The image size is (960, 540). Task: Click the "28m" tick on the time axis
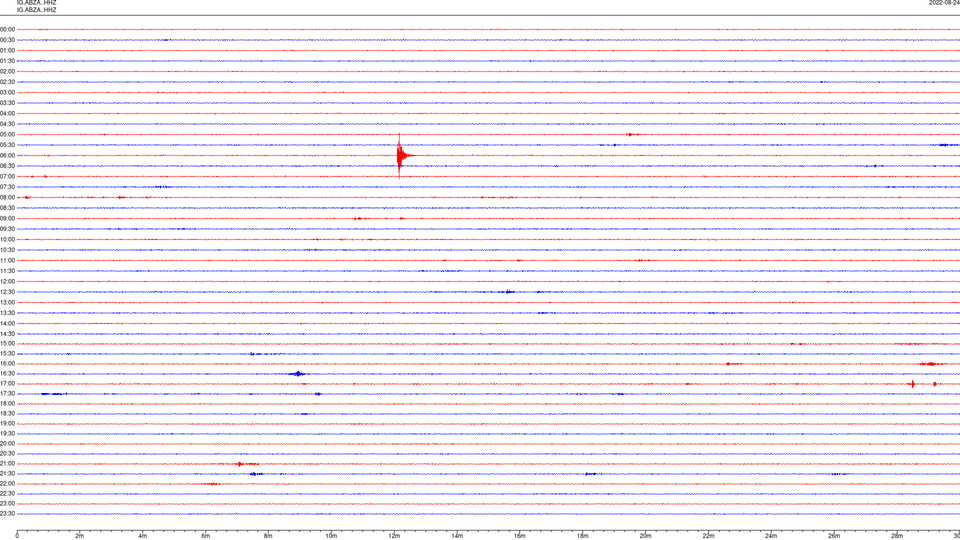(x=896, y=536)
